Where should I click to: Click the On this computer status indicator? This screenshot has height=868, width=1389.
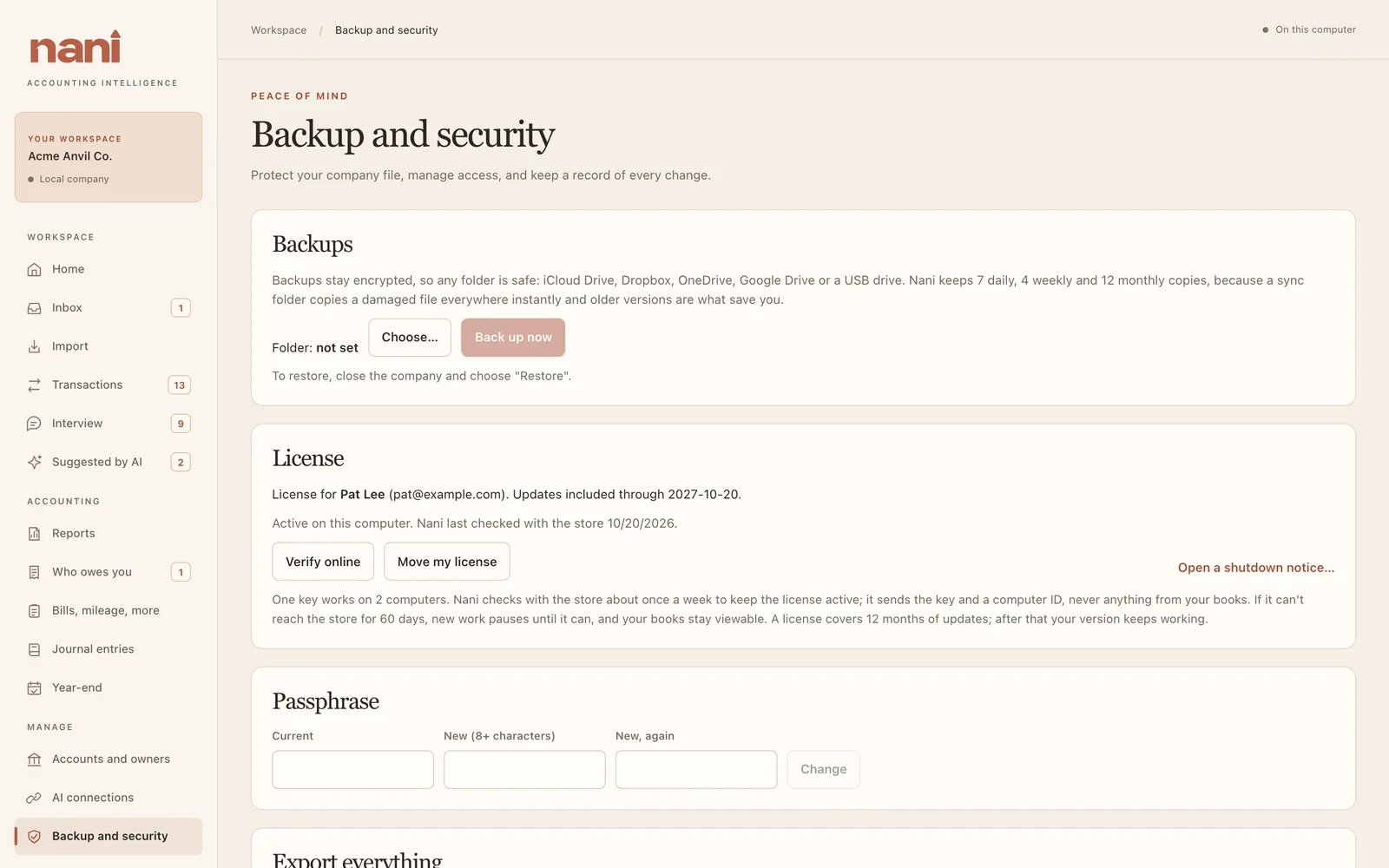(1309, 30)
